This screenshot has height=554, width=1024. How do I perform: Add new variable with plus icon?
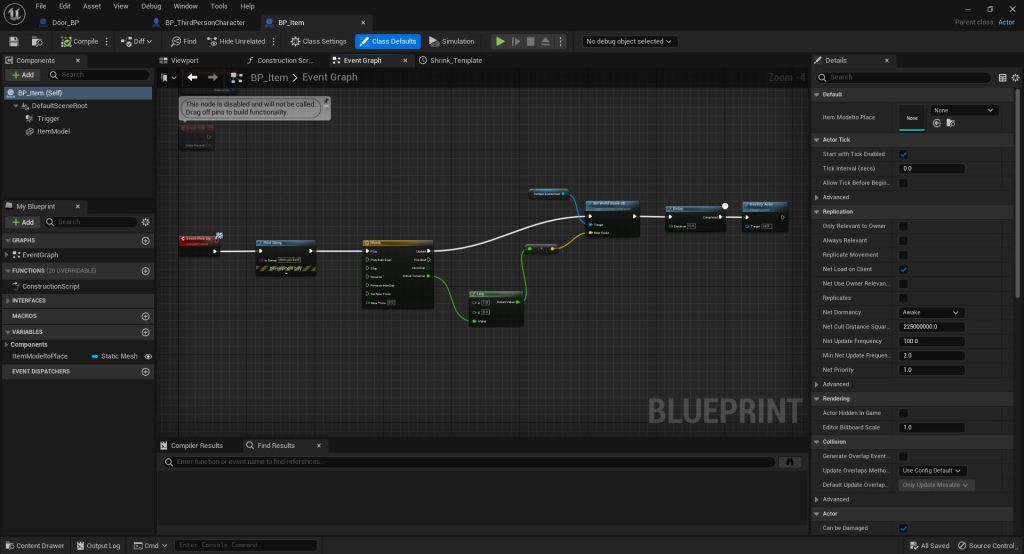coord(146,332)
